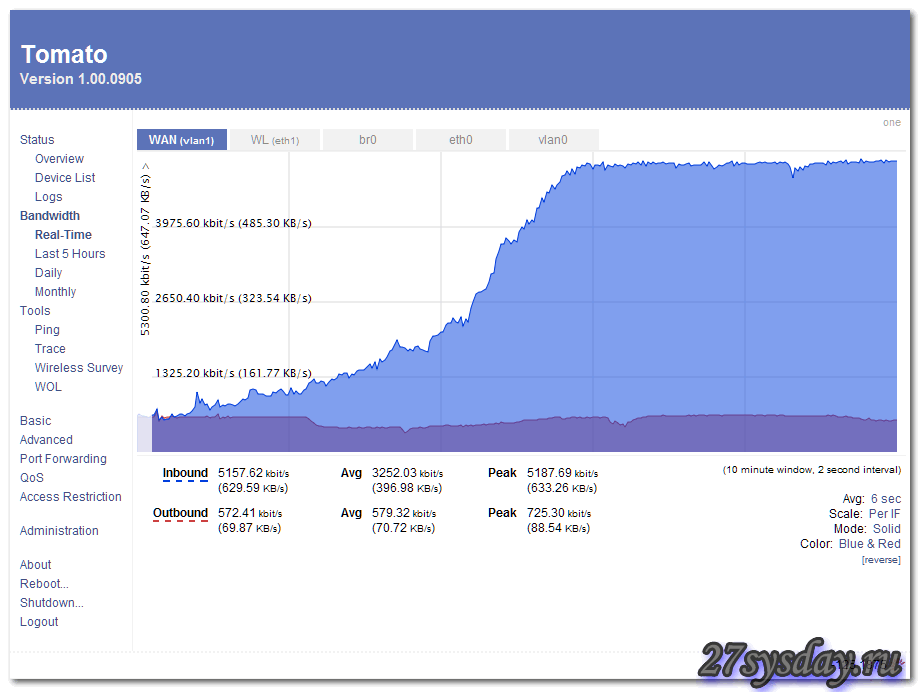Toggle the Outbound graph line

180,513
